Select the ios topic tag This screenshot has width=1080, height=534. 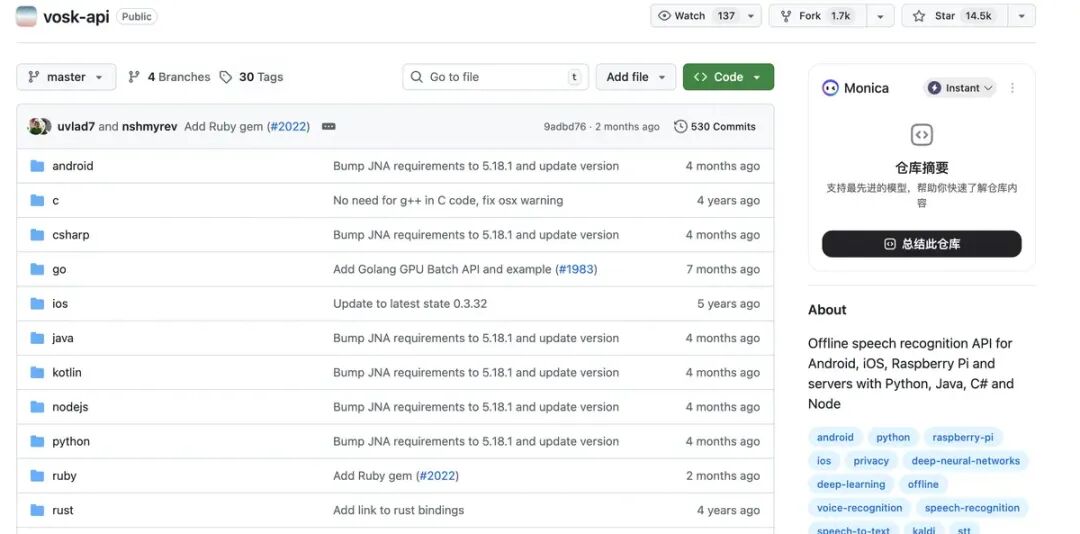coord(824,461)
